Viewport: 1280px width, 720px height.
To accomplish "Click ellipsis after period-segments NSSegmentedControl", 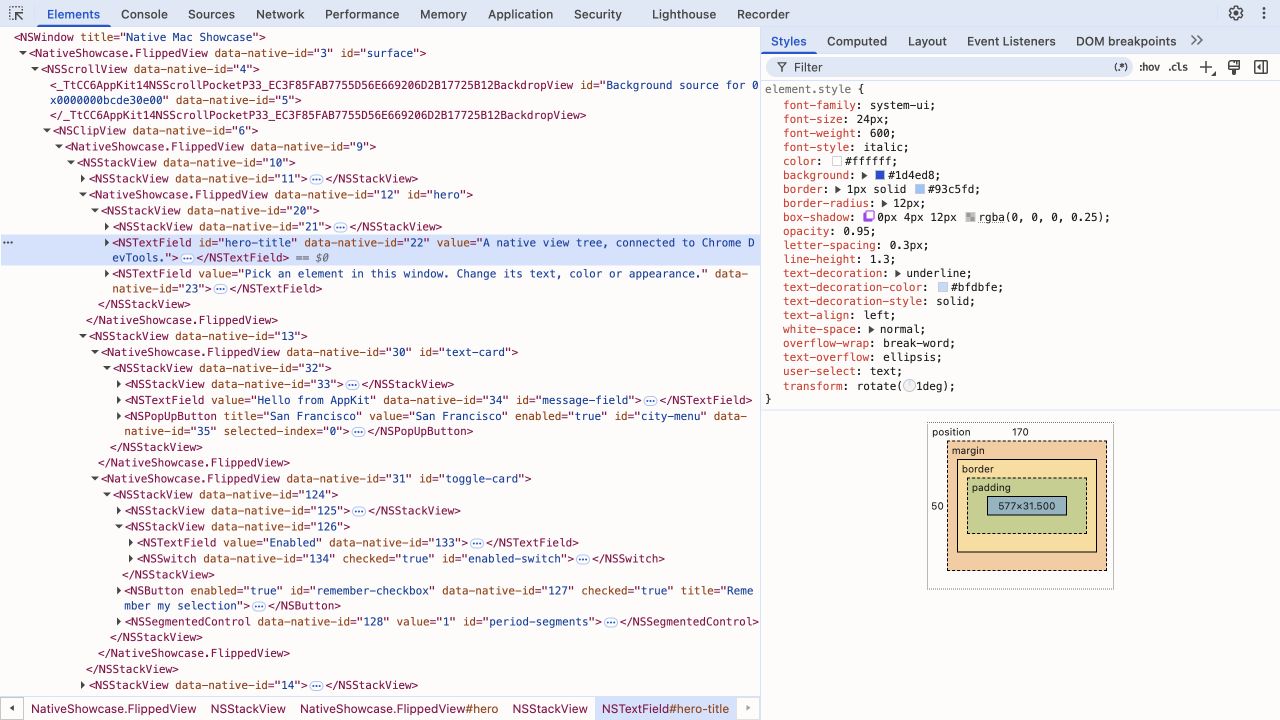I will coord(611,622).
